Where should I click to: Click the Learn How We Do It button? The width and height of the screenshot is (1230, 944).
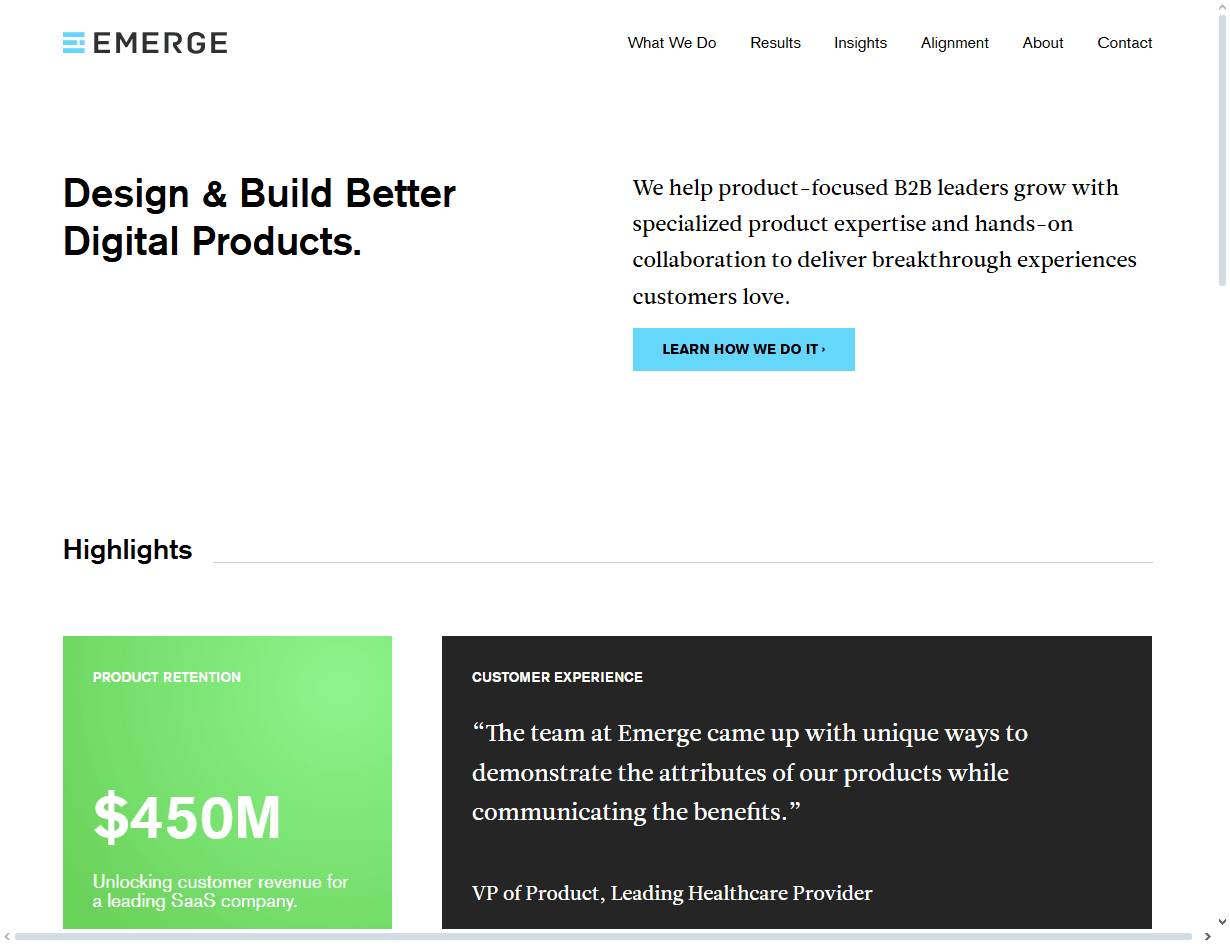[744, 349]
